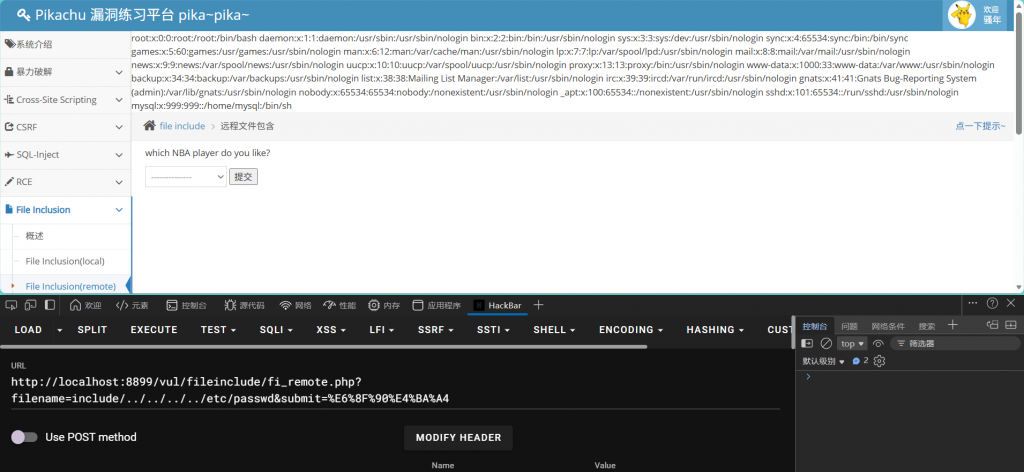1024x472 pixels.
Task: Expand 暴力破解 sidebar menu
Action: (x=65, y=72)
